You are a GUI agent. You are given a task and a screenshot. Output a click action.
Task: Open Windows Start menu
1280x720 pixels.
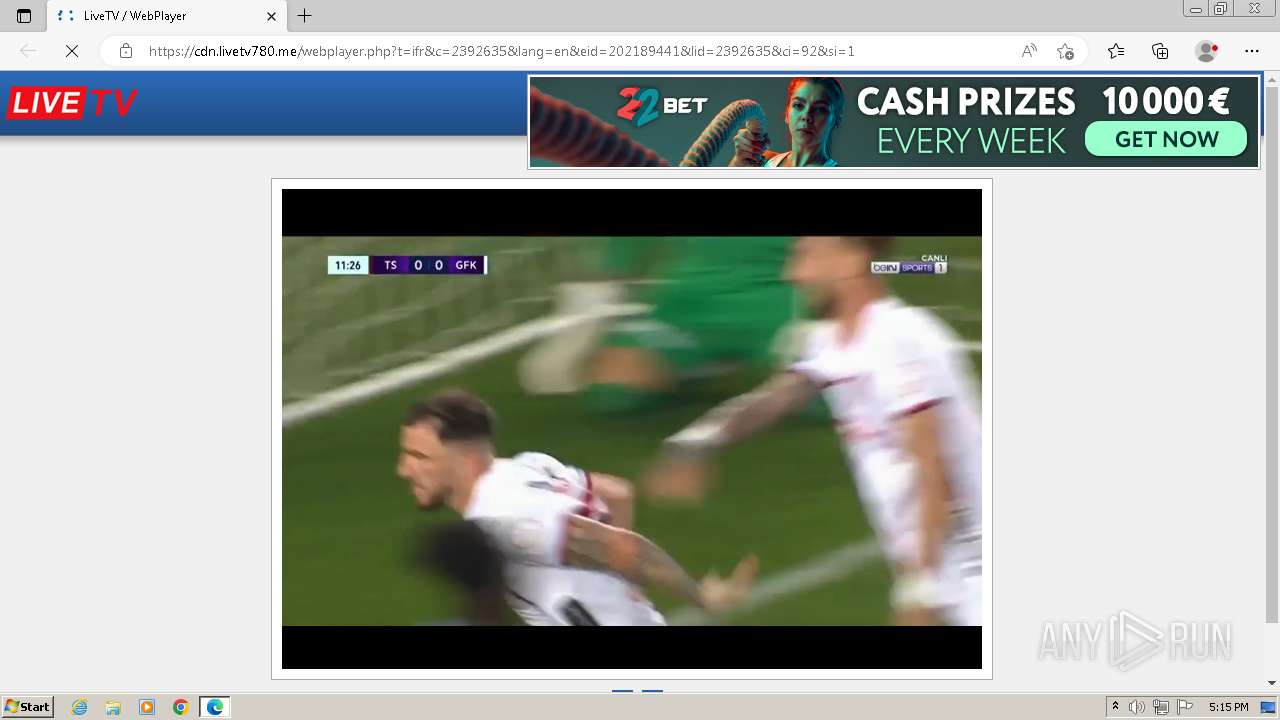[28, 707]
